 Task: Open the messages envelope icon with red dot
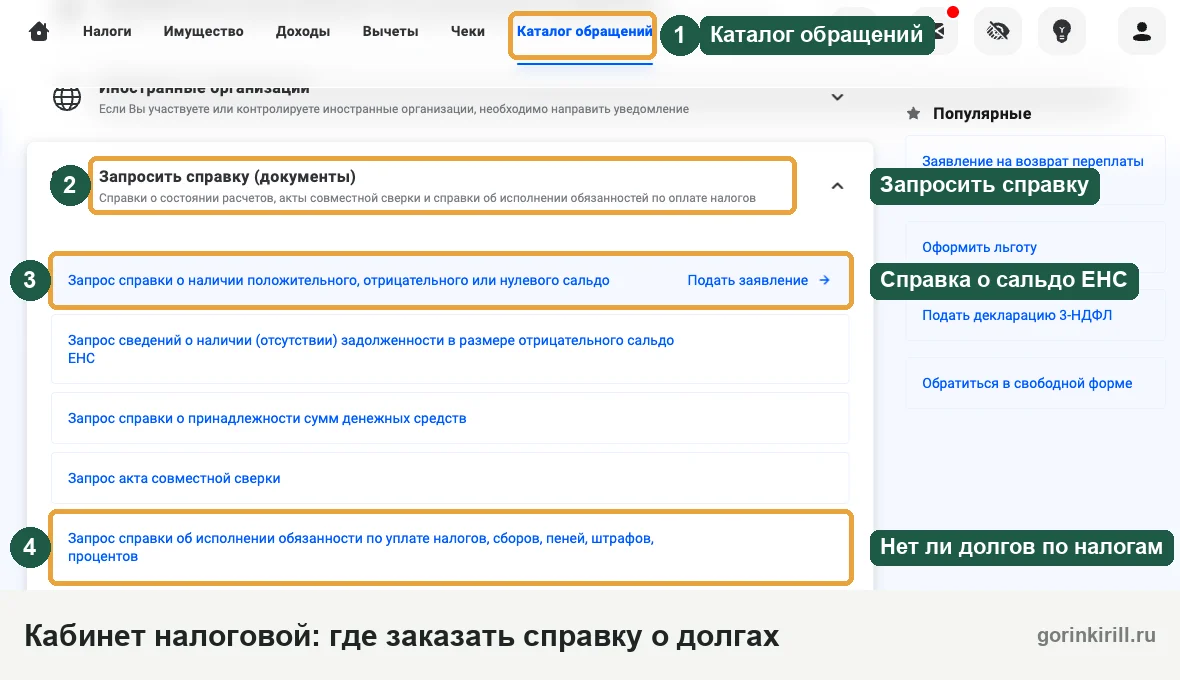(x=940, y=30)
